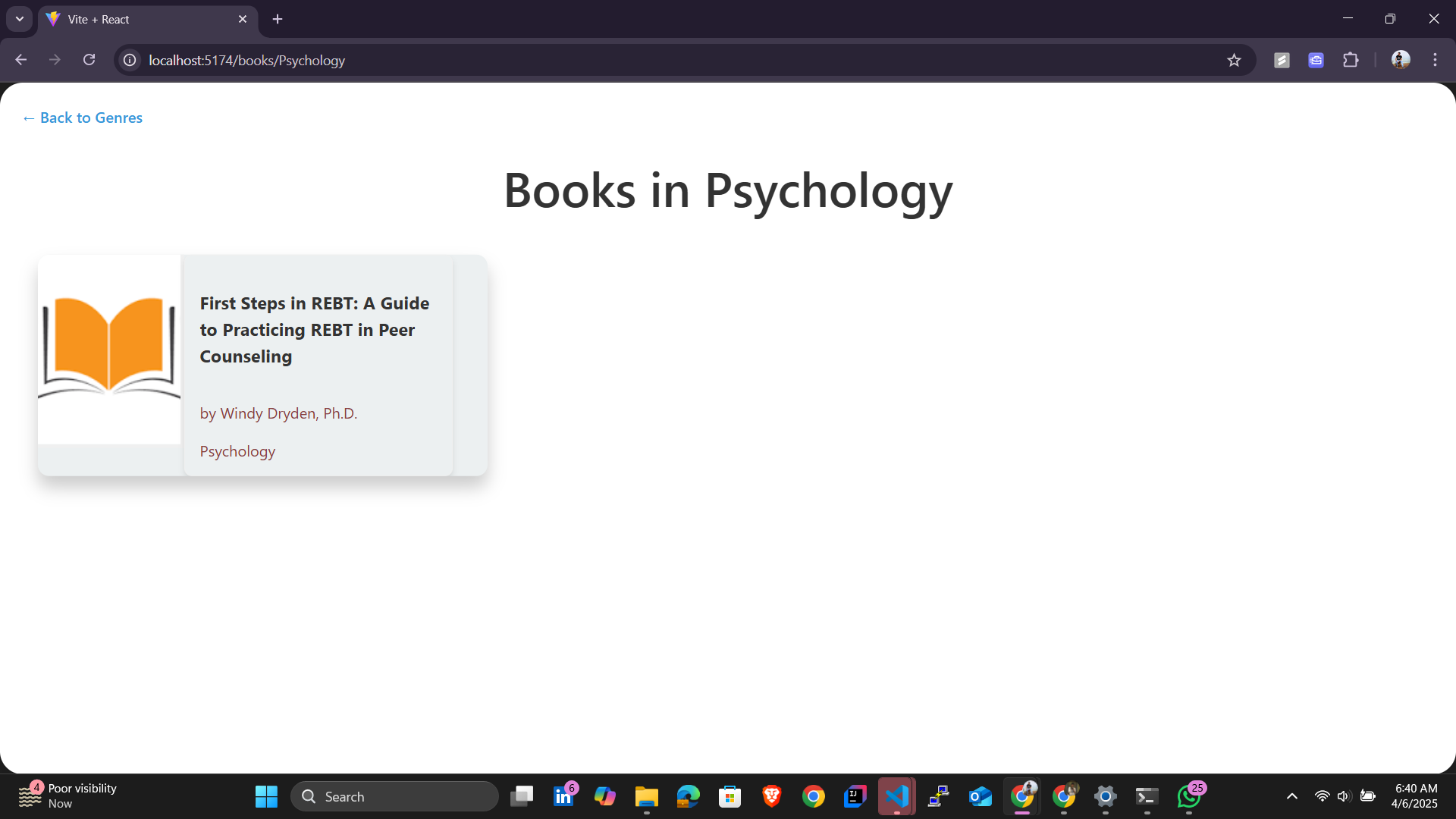This screenshot has height=819, width=1456.
Task: Select the Vite + React tab
Action: tap(136, 19)
